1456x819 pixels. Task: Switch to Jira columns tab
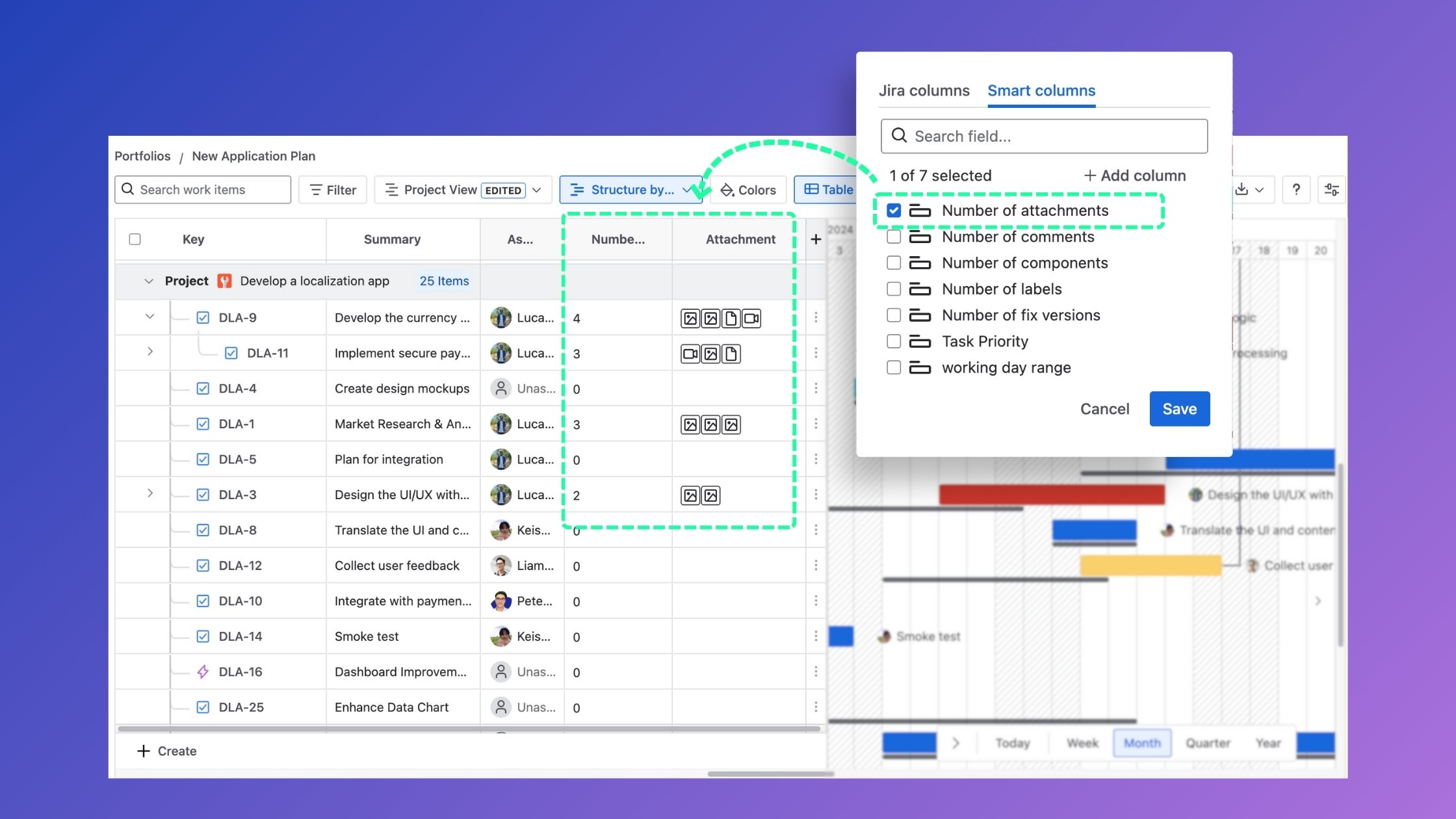pos(924,90)
